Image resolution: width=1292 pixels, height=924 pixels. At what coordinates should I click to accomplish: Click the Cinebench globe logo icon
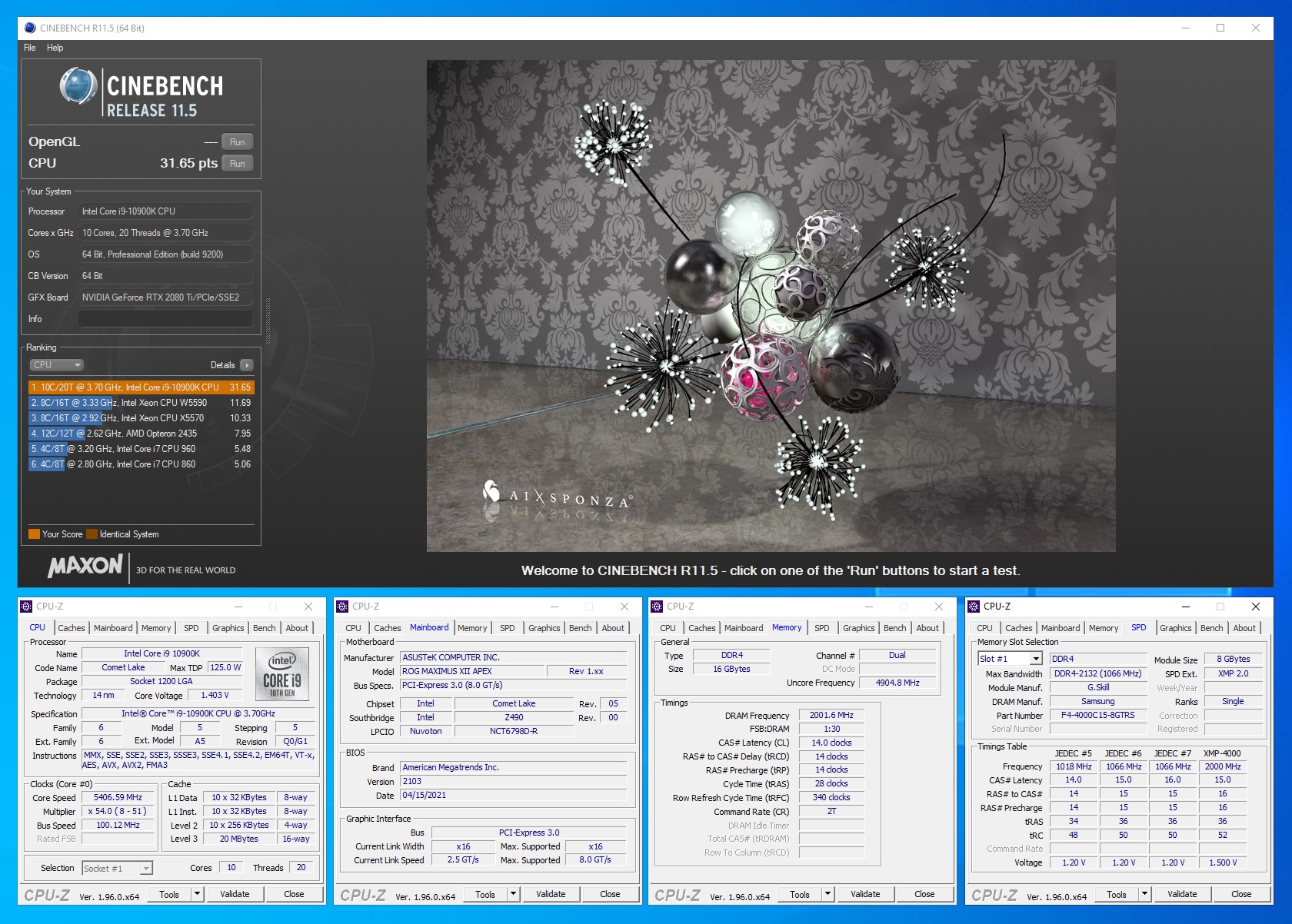click(78, 86)
